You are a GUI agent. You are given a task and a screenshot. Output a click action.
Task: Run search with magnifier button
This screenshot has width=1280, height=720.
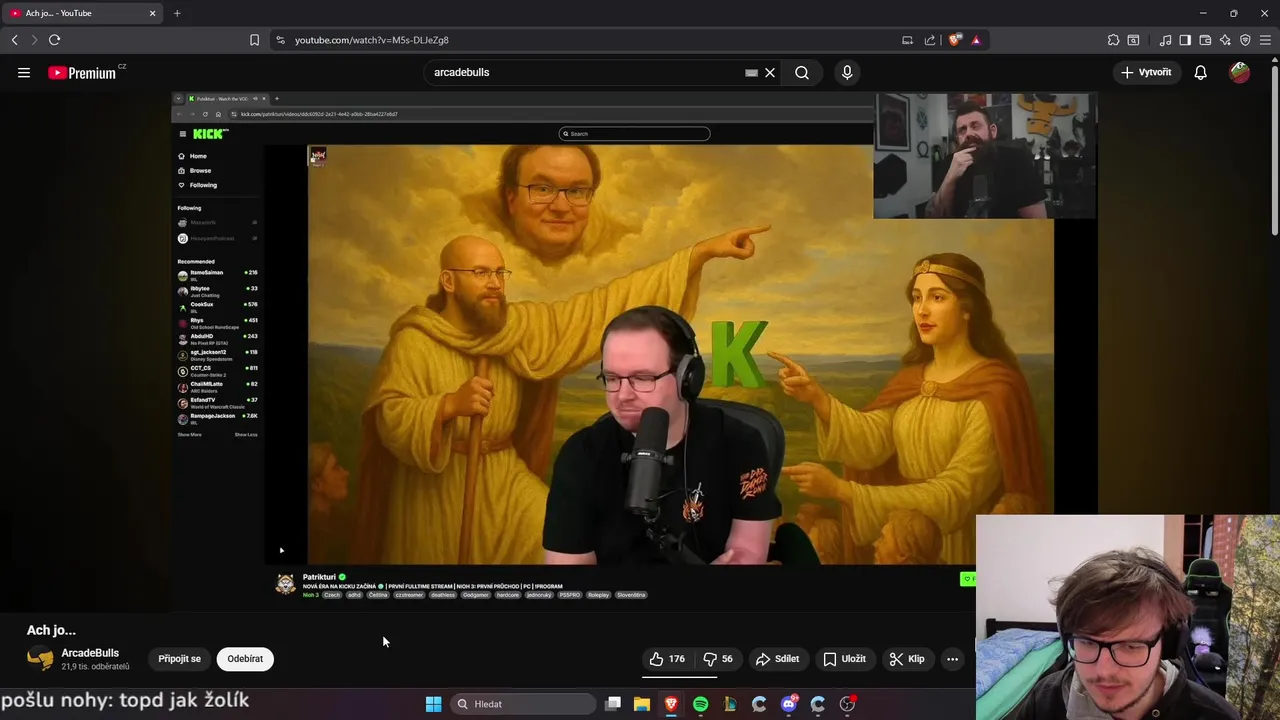pos(802,72)
